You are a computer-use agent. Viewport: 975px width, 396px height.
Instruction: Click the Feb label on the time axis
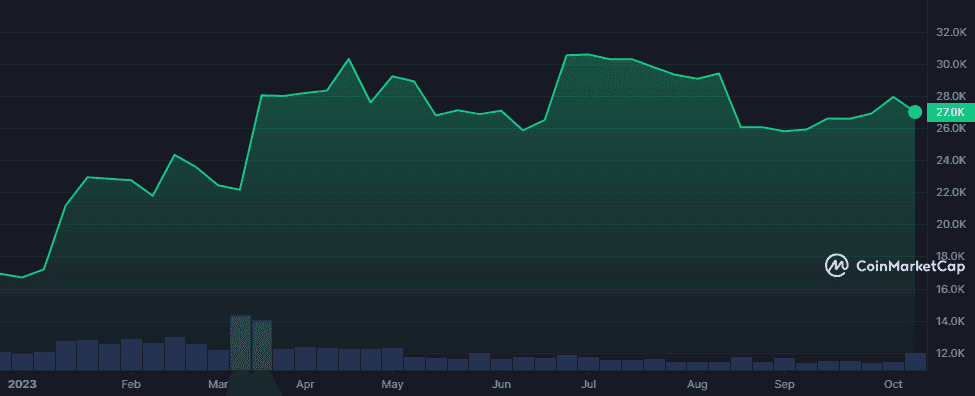pyautogui.click(x=130, y=384)
